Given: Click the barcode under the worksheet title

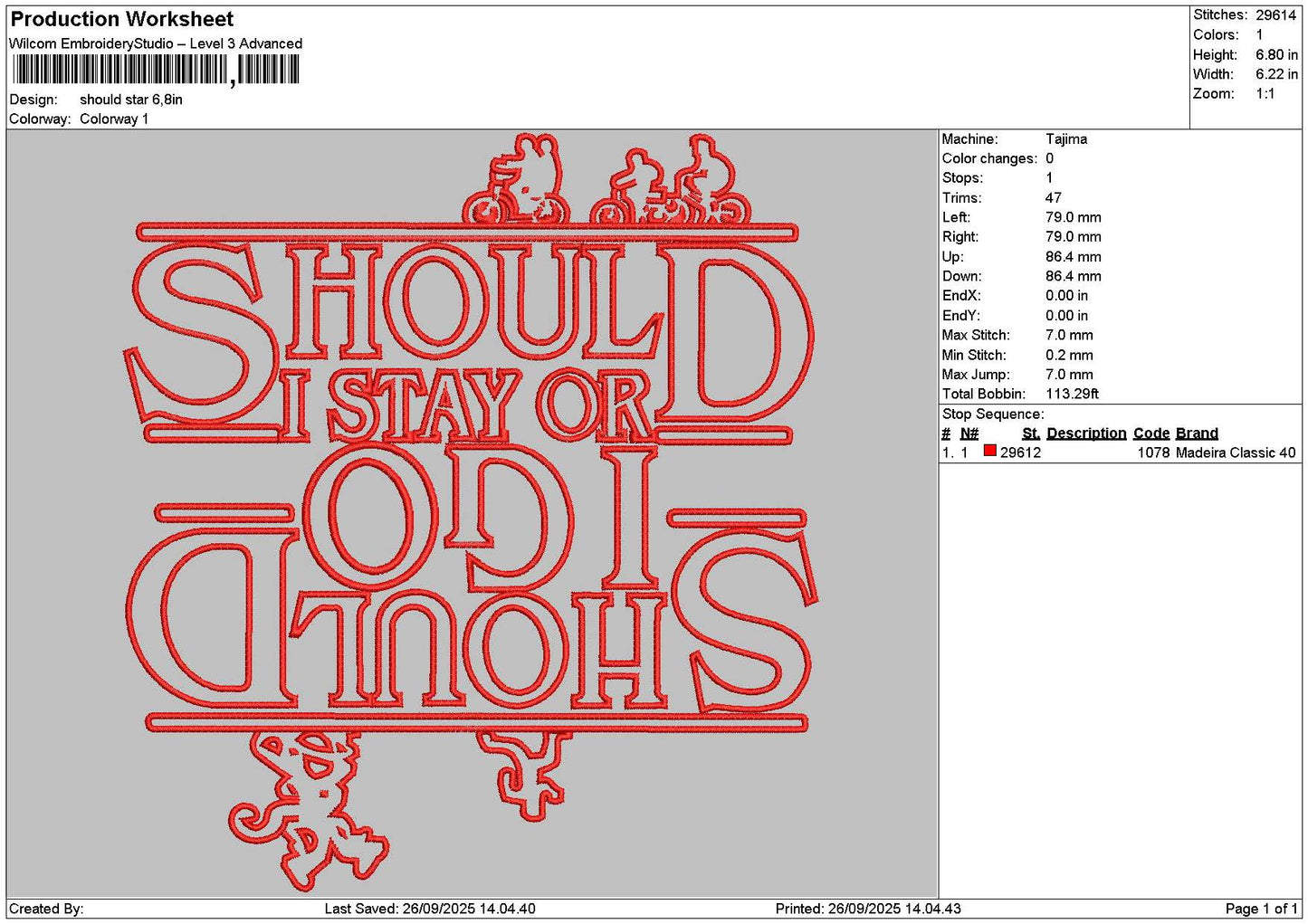Looking at the screenshot, I should (x=156, y=70).
